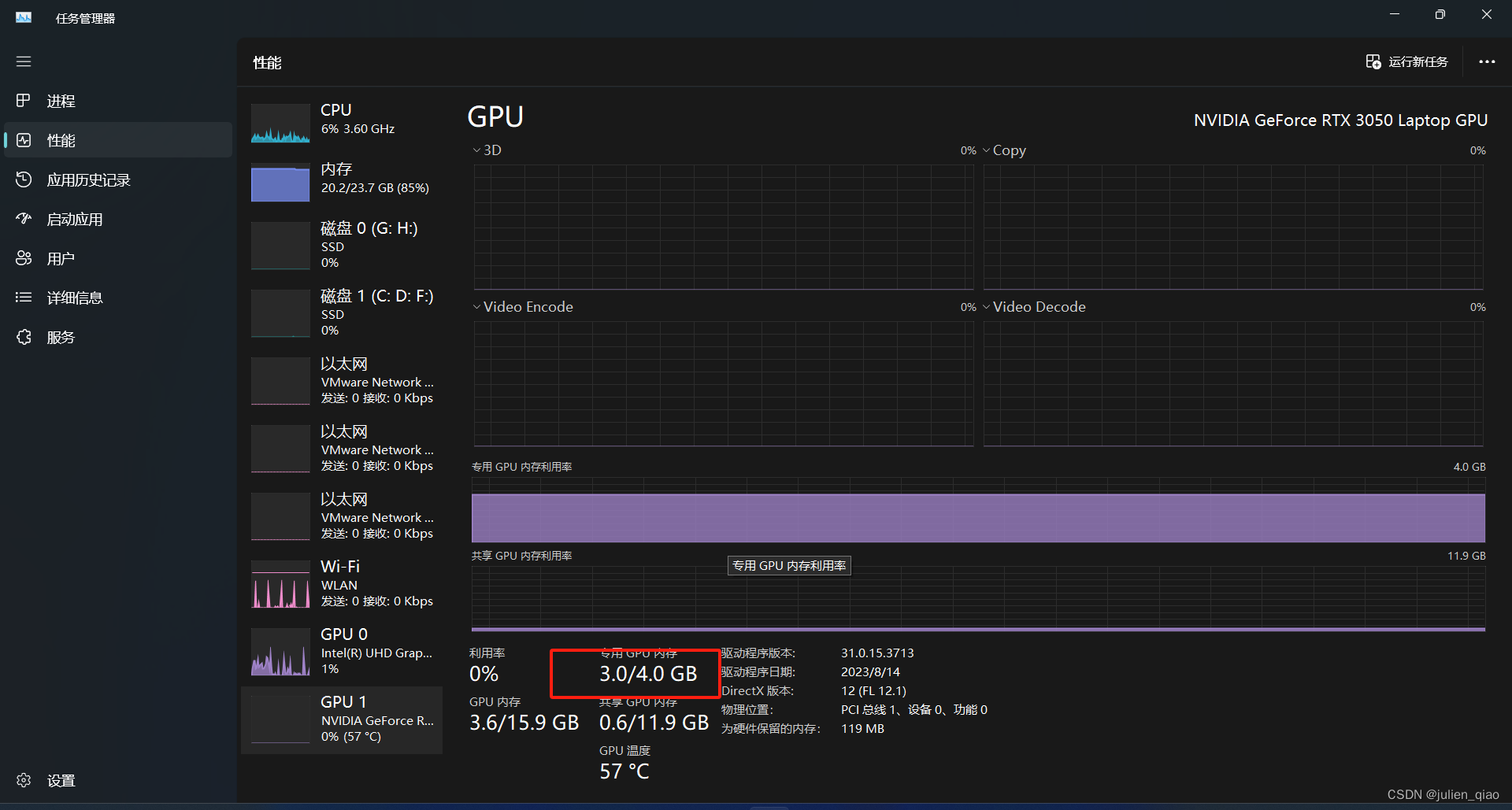Click the 119 MB reserved memory value
1512x810 pixels.
click(x=862, y=729)
